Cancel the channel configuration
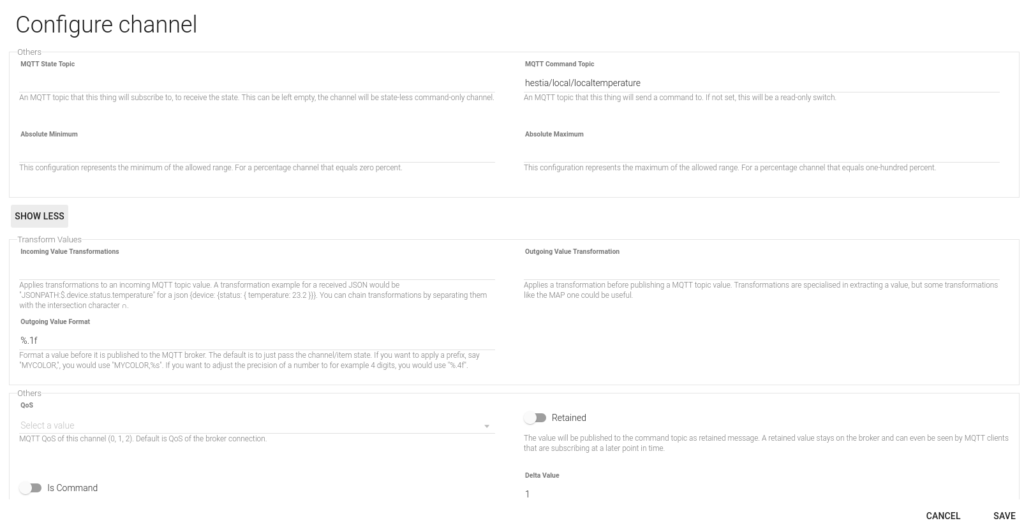Screen dimensions: 1024x530 (943, 516)
